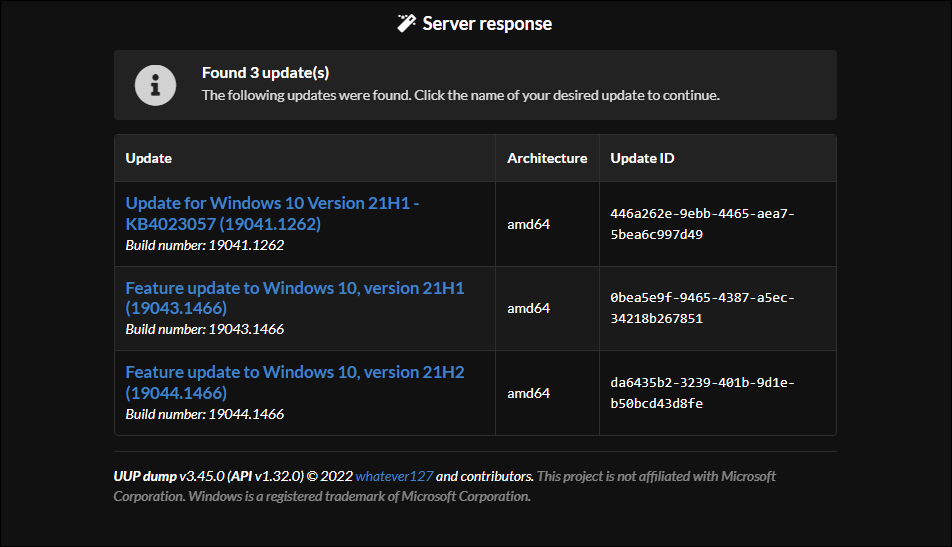Open Feature update version 21H2 (19044.1466) link
This screenshot has height=547, width=952.
(x=294, y=382)
